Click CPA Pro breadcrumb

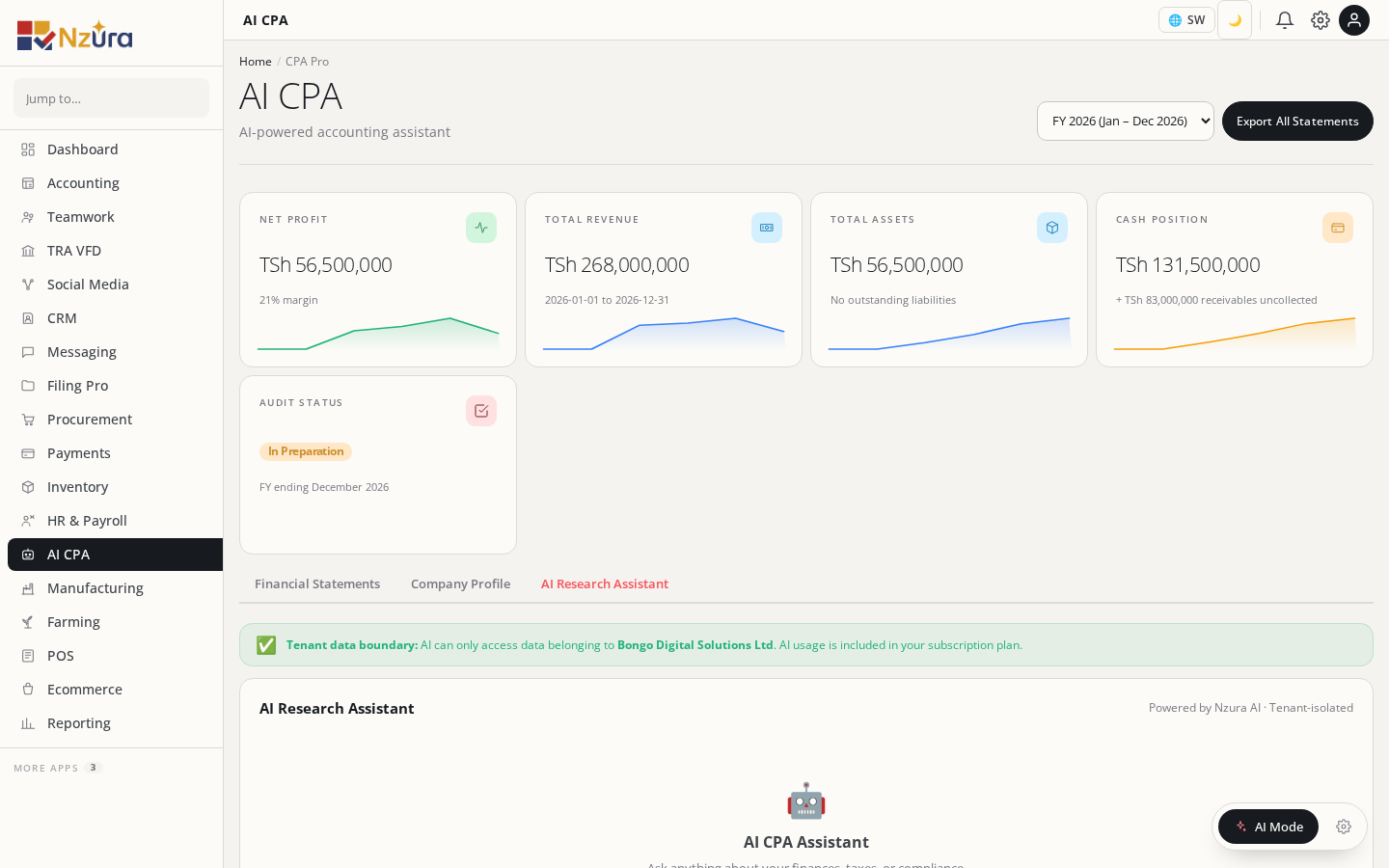point(307,62)
